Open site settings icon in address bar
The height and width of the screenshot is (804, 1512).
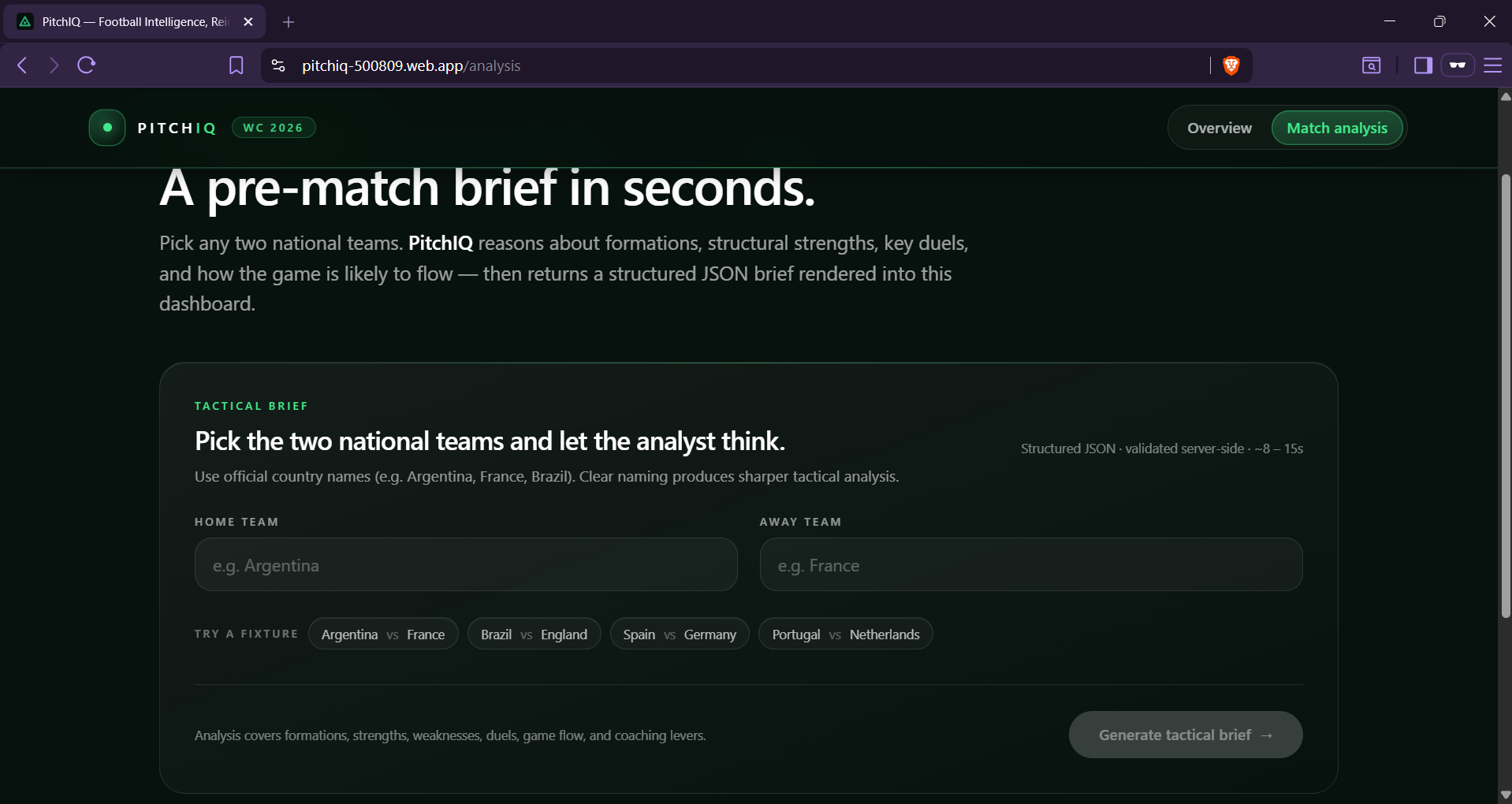coord(278,65)
